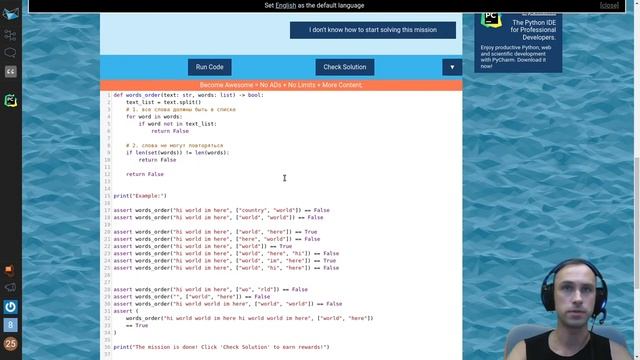640x360 pixels.
Task: Click the second Russian comment on line 8
Action: (x=174, y=145)
